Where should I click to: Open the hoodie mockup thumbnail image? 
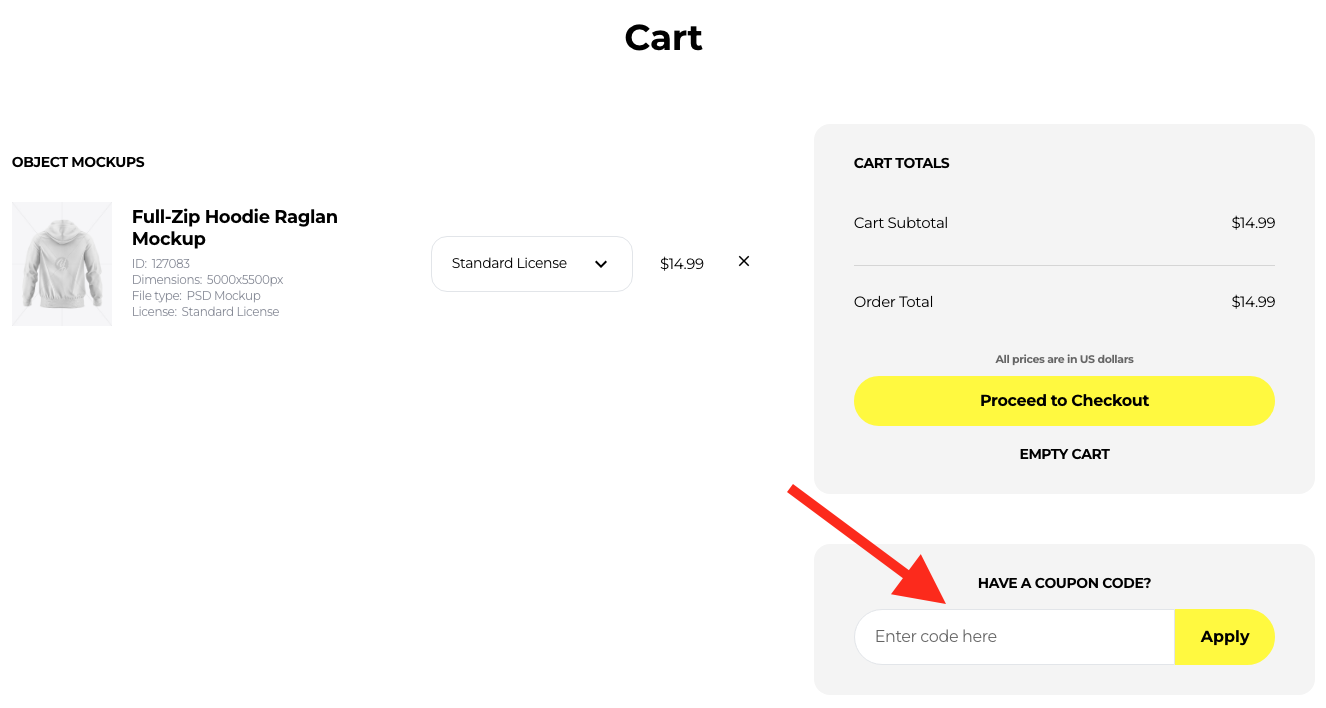[x=62, y=264]
